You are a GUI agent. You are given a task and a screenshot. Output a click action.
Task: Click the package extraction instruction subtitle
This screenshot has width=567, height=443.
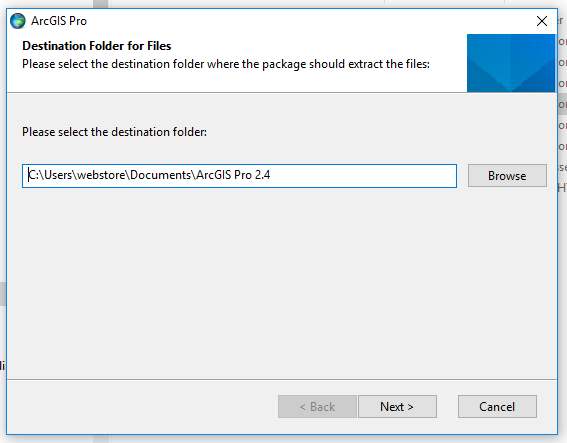tap(226, 64)
